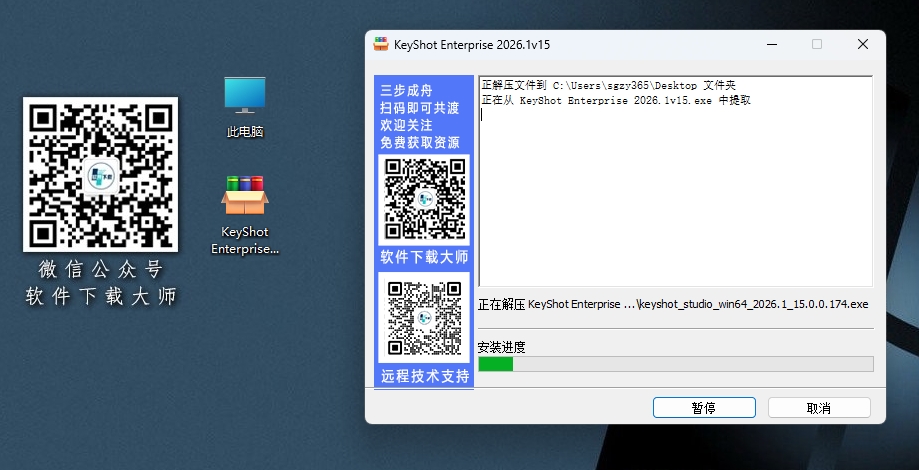
Task: Open the 此电脑 desktop icon
Action: tap(245, 107)
